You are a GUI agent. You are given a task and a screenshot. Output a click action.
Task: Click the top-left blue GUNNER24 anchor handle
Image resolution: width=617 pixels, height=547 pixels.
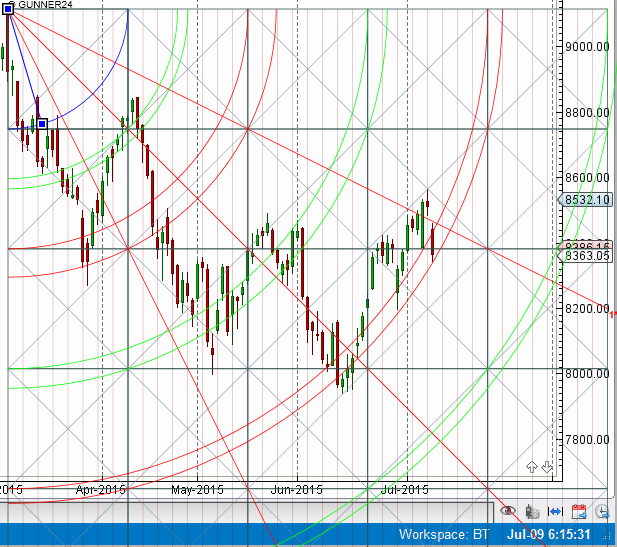(x=8, y=8)
